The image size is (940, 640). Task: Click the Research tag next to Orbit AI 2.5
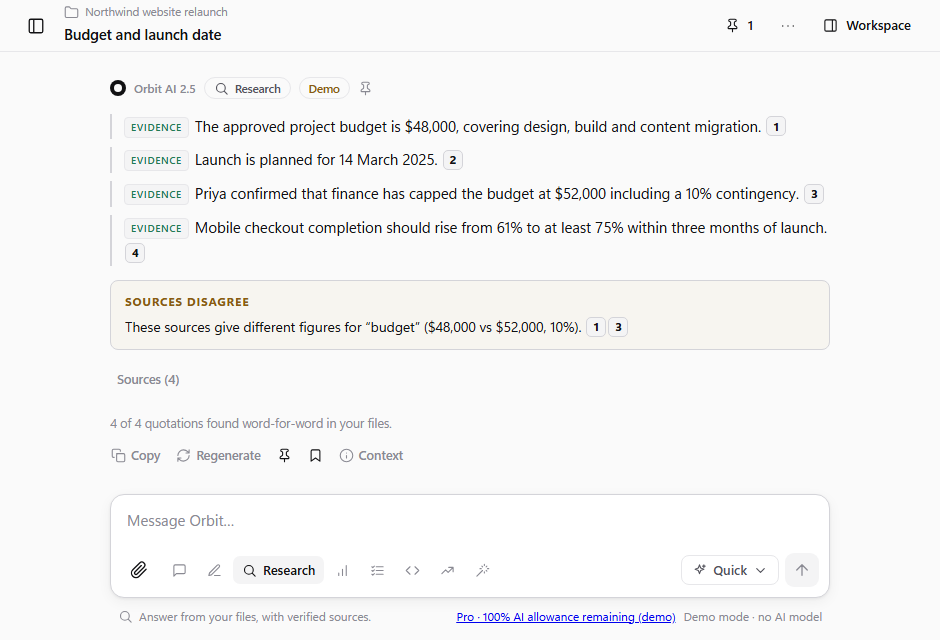click(x=248, y=89)
